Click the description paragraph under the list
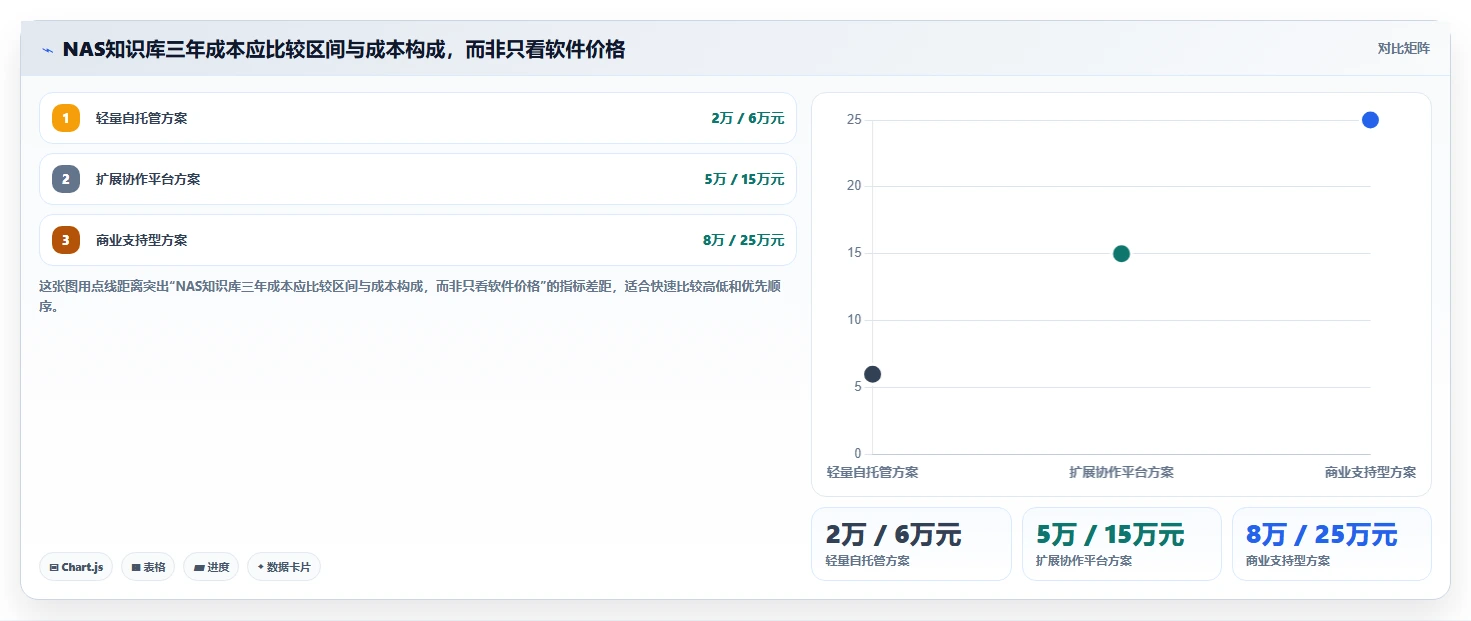 pyautogui.click(x=410, y=296)
